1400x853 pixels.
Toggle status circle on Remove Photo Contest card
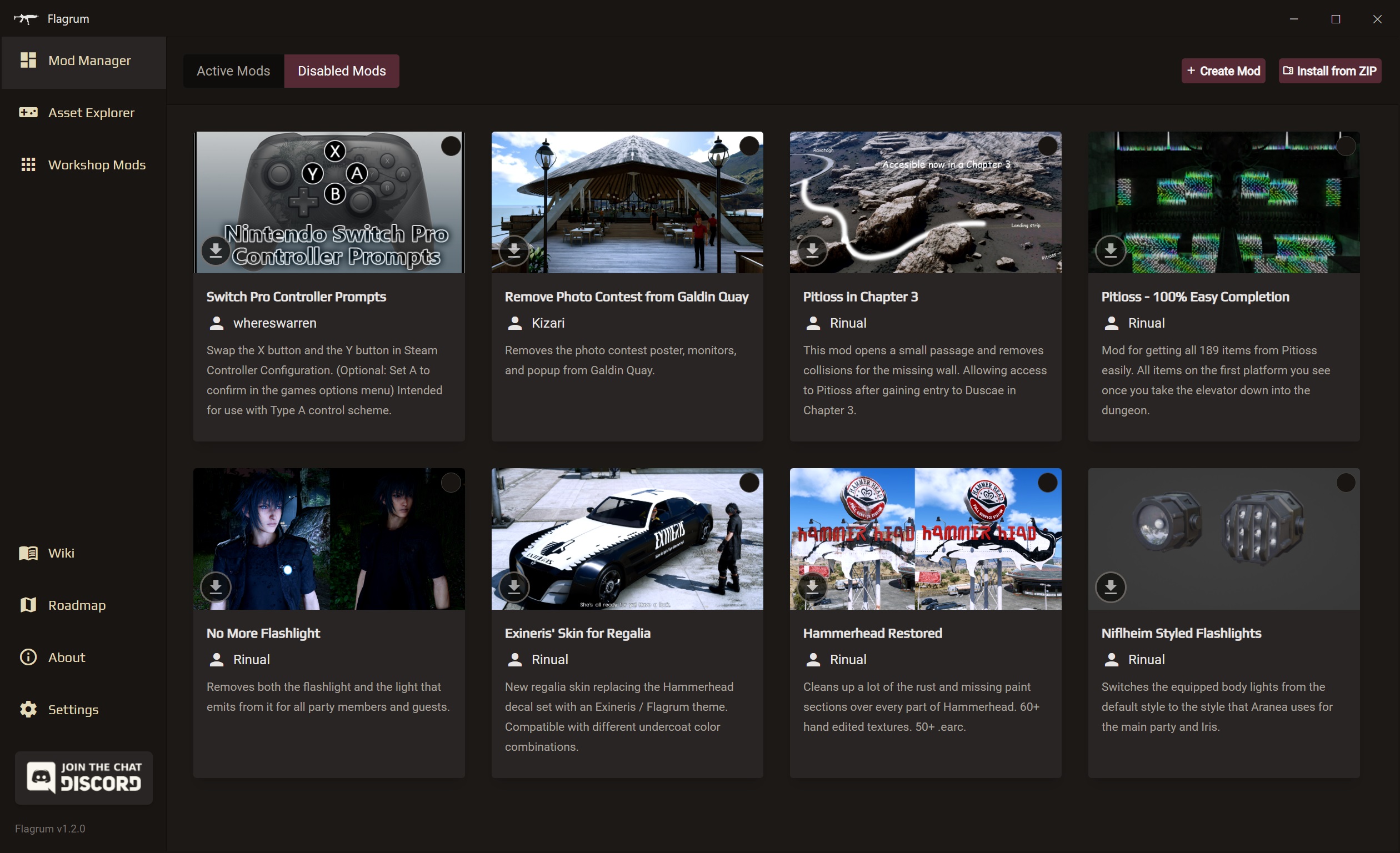click(x=749, y=146)
